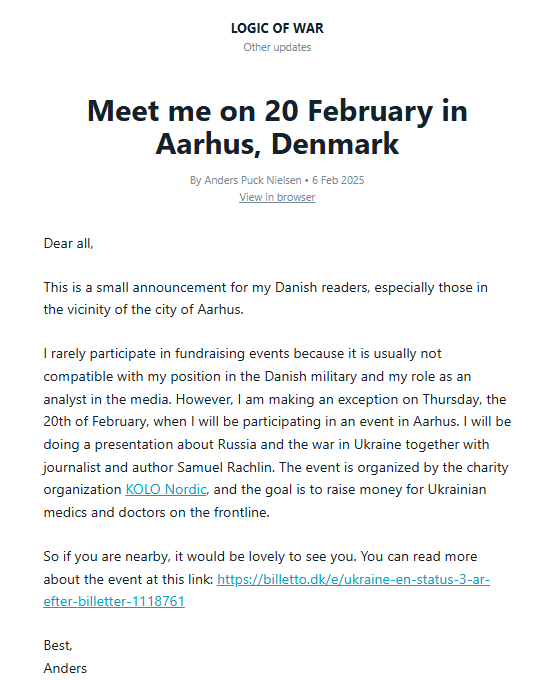Click author name Anders Puck Nielsen
The image size is (533, 680).
[x=252, y=180]
